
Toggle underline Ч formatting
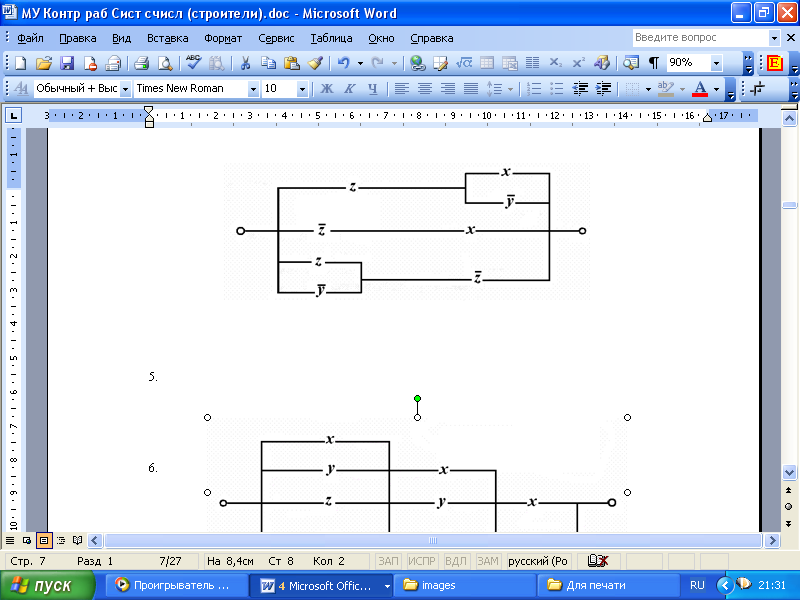point(373,88)
